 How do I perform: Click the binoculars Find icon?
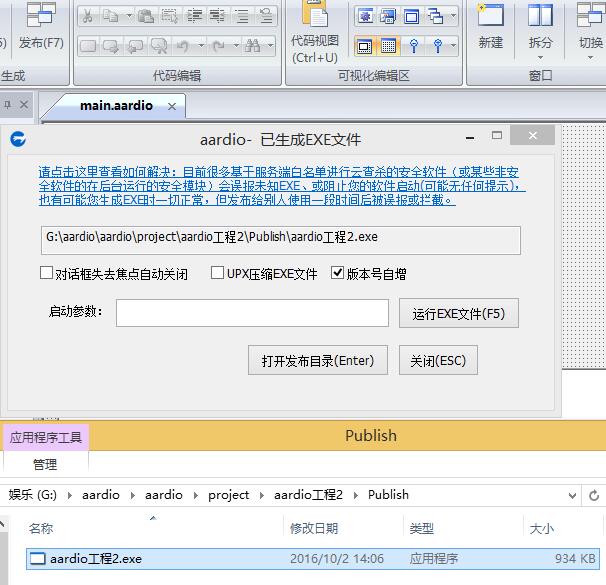[x=253, y=46]
